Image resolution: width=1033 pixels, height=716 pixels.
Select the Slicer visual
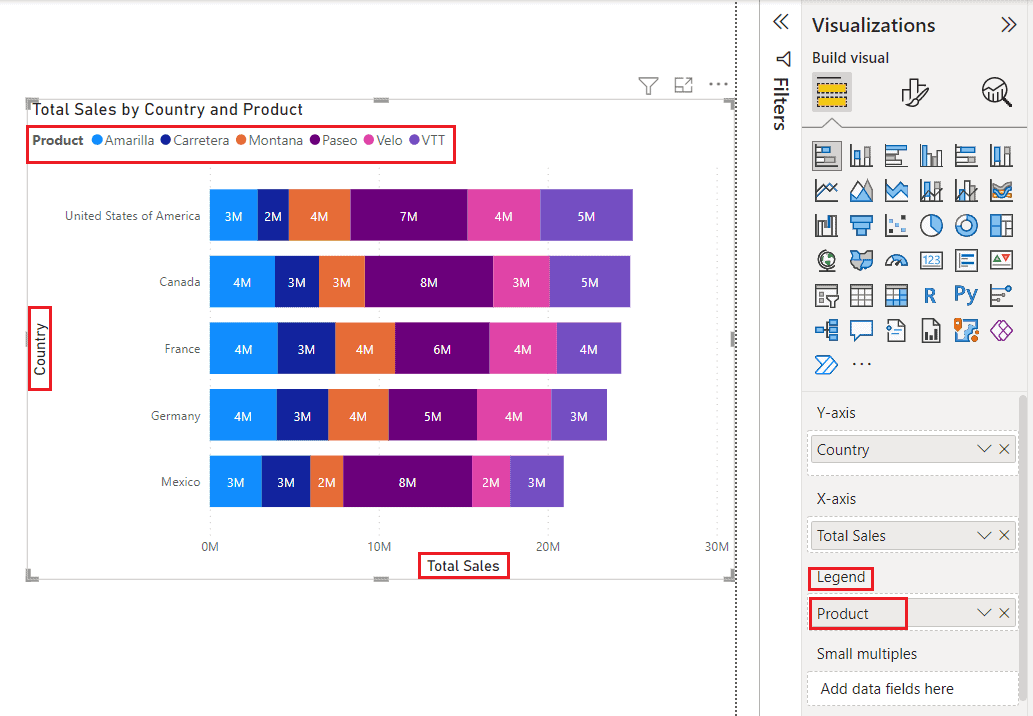(x=826, y=296)
